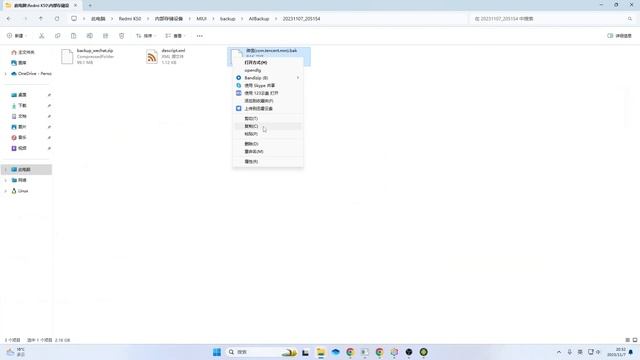Image resolution: width=640 pixels, height=360 pixels.
Task: Click the Delete trash toolbar icon
Action: (121, 36)
